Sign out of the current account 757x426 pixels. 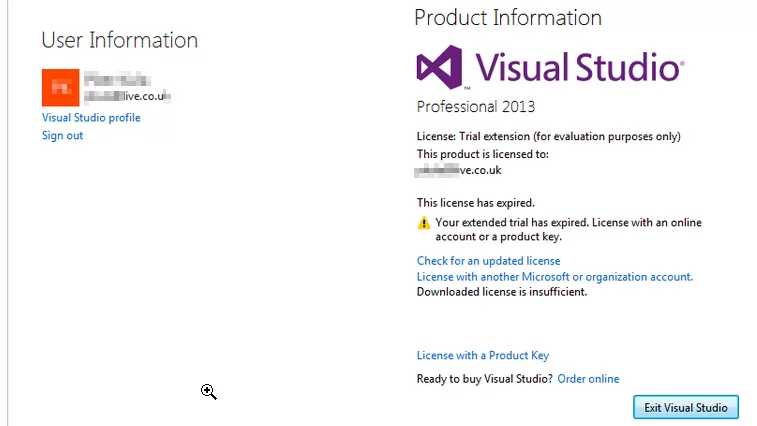pyautogui.click(x=62, y=136)
